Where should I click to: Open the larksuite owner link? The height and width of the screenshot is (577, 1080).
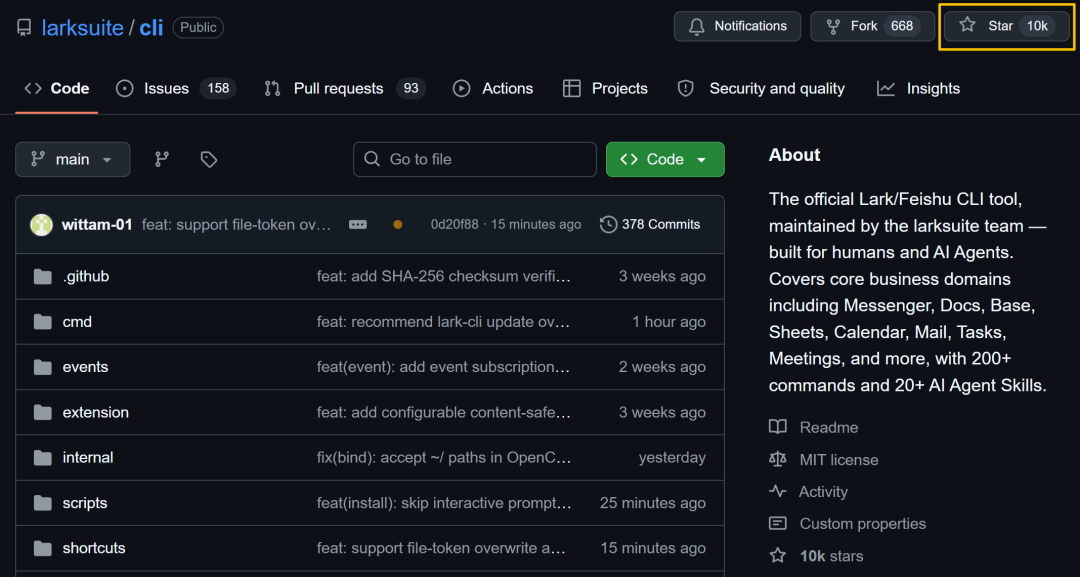(83, 28)
